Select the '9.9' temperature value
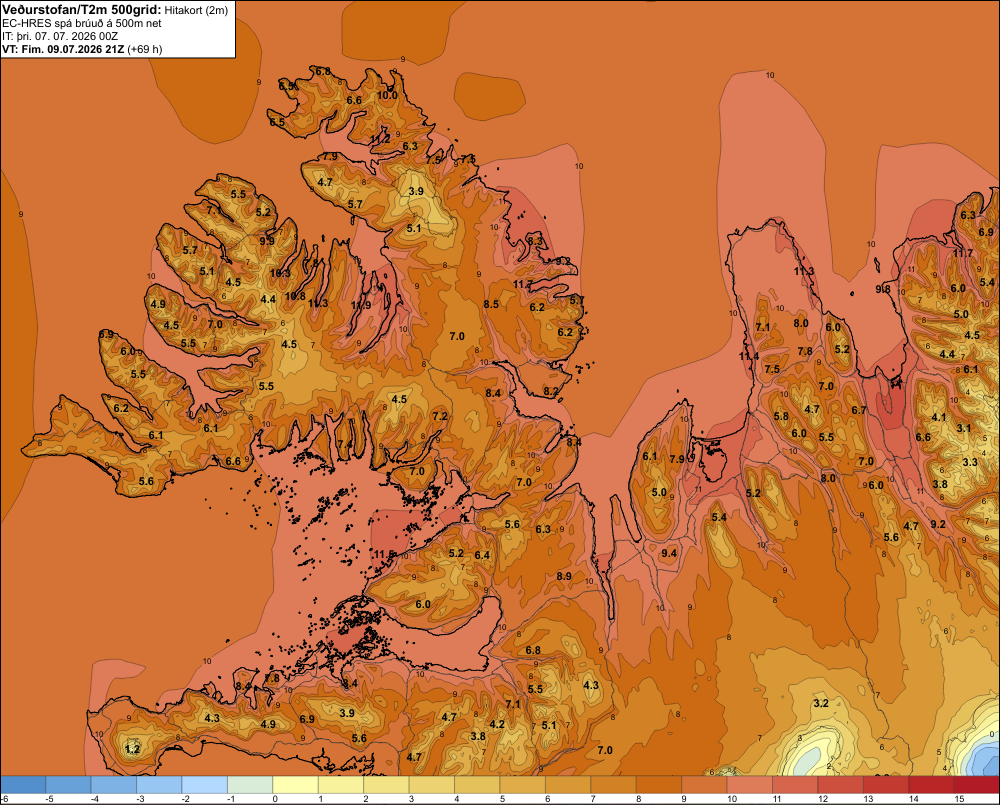Screen dimensions: 1000x805 [267, 240]
